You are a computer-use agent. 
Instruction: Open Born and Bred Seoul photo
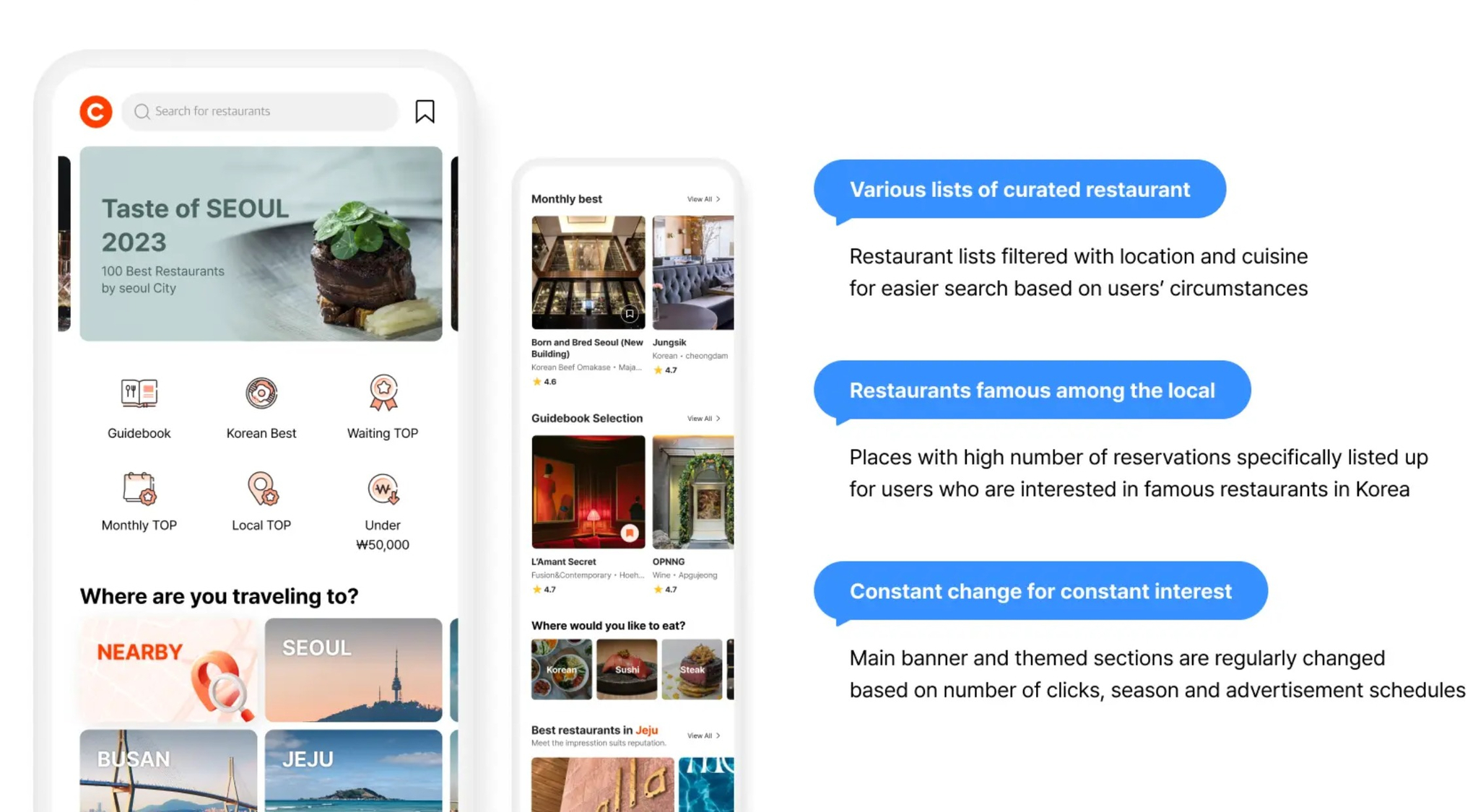click(588, 273)
